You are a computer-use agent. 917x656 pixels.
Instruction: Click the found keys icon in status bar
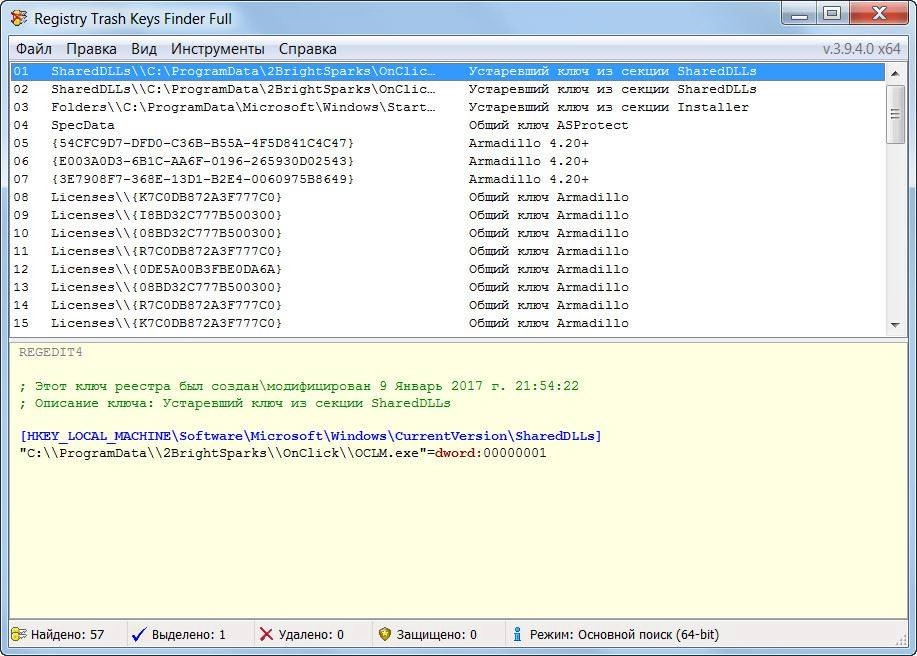tap(19, 634)
